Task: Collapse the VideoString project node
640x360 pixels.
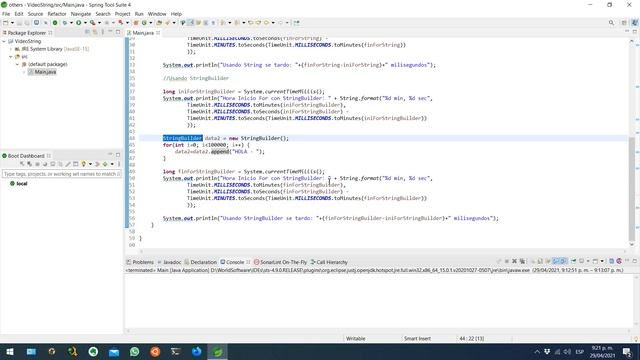Action: (4, 41)
